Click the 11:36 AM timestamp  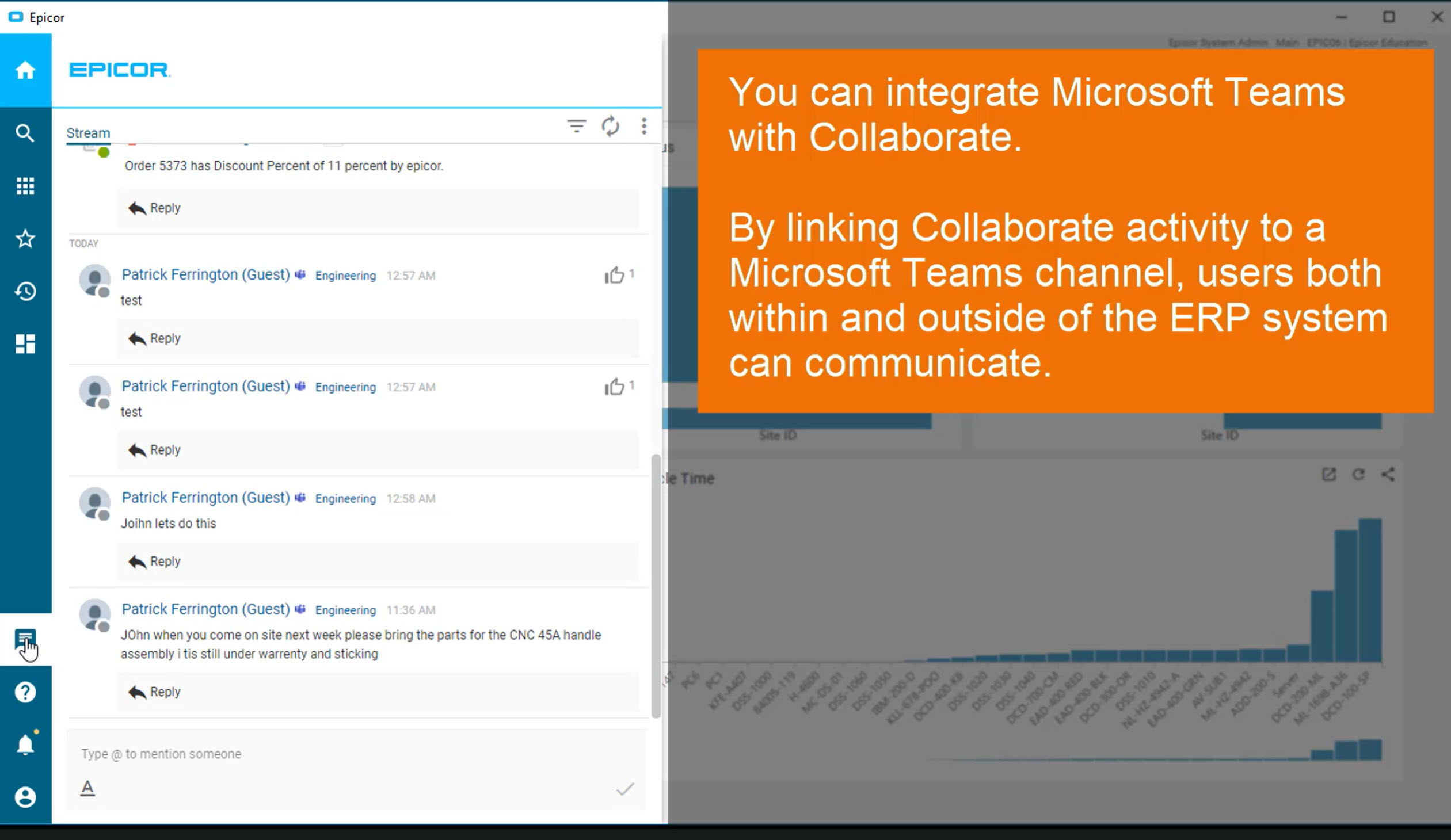410,610
